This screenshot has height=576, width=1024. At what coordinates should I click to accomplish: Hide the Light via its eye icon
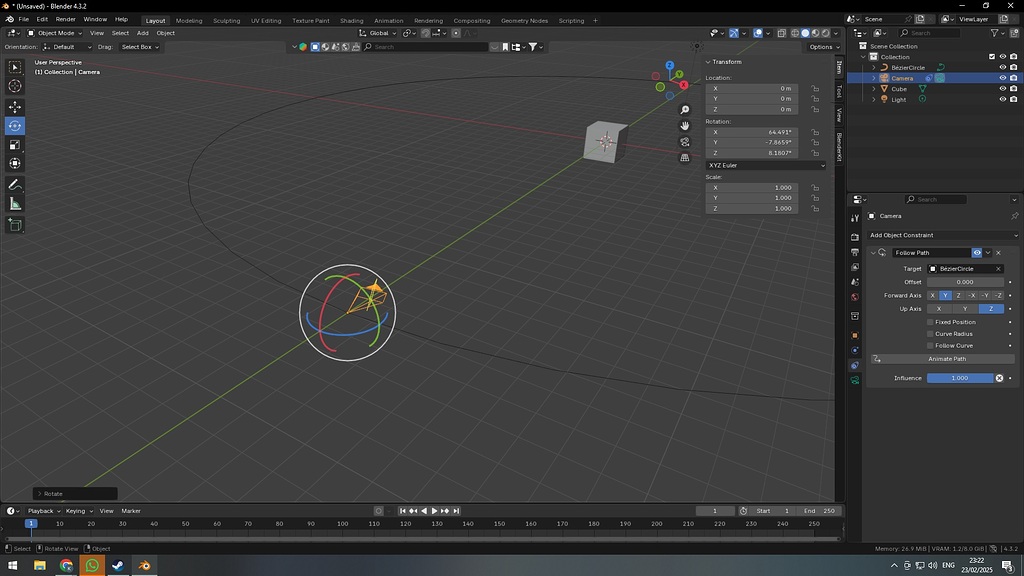(x=1002, y=99)
